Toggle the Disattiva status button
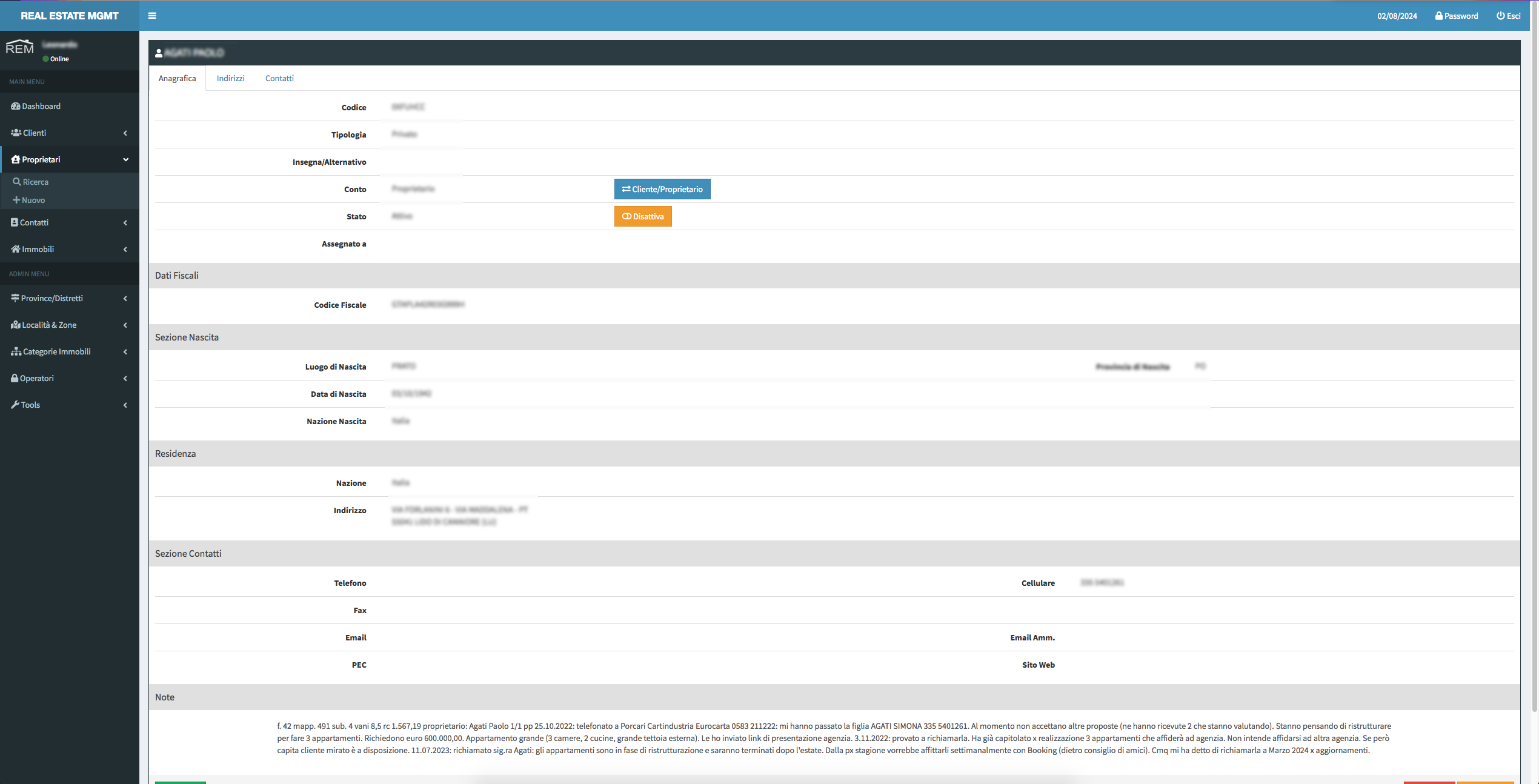This screenshot has height=784, width=1539. point(642,216)
